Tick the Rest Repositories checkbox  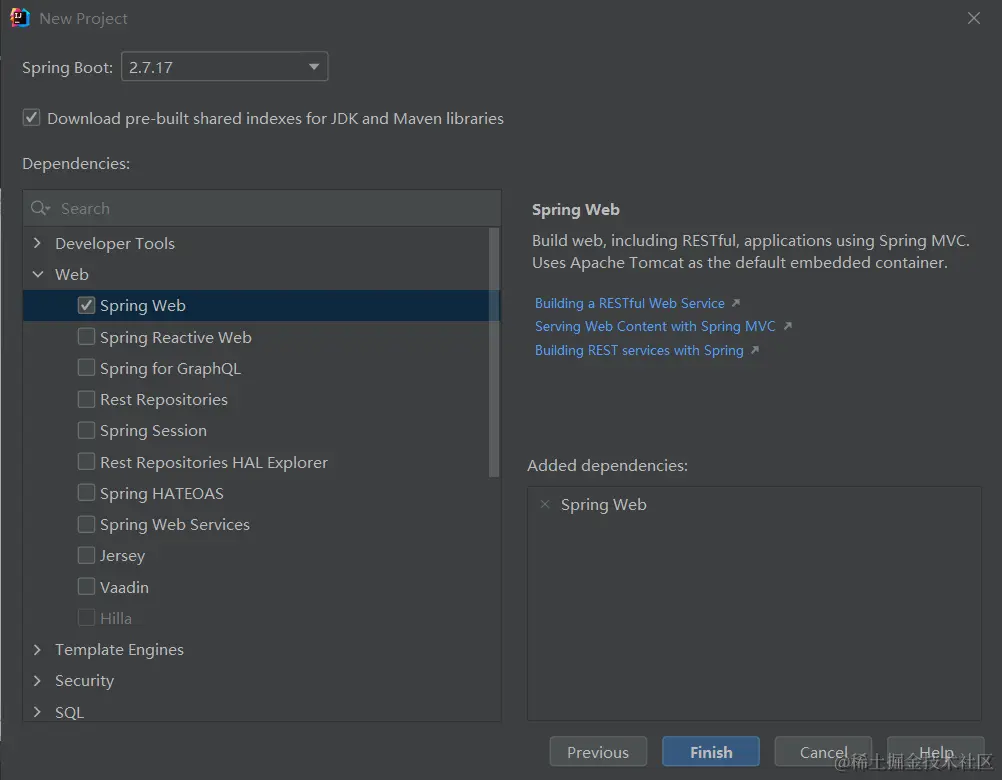(x=86, y=399)
